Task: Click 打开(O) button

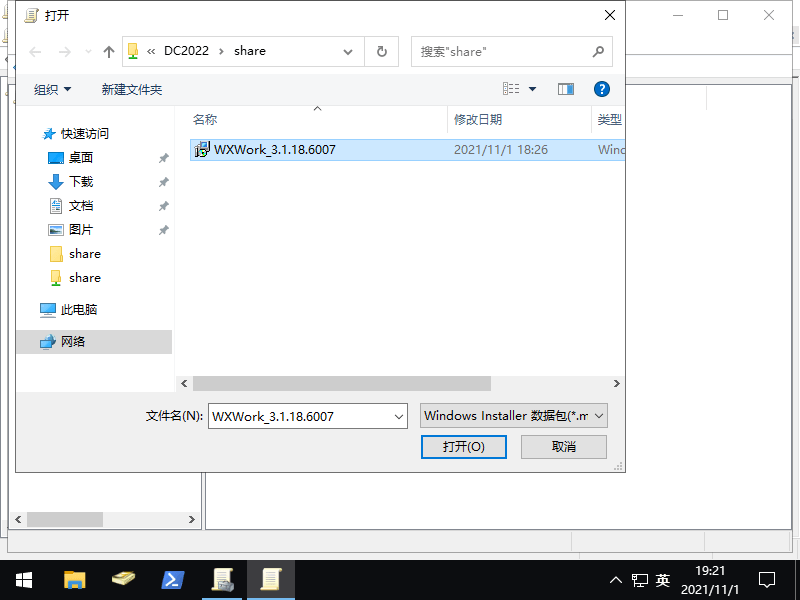Action: [x=463, y=447]
